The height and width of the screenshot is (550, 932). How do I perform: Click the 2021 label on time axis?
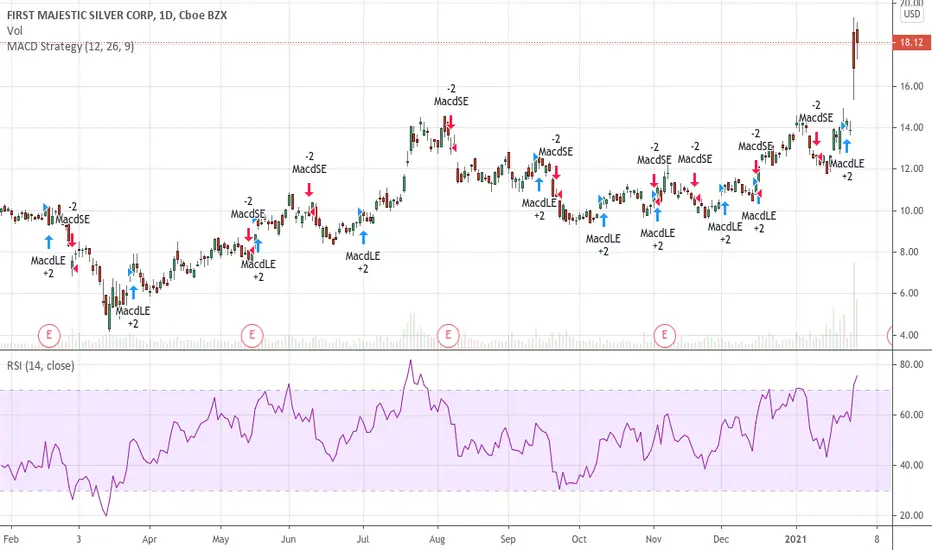point(796,539)
